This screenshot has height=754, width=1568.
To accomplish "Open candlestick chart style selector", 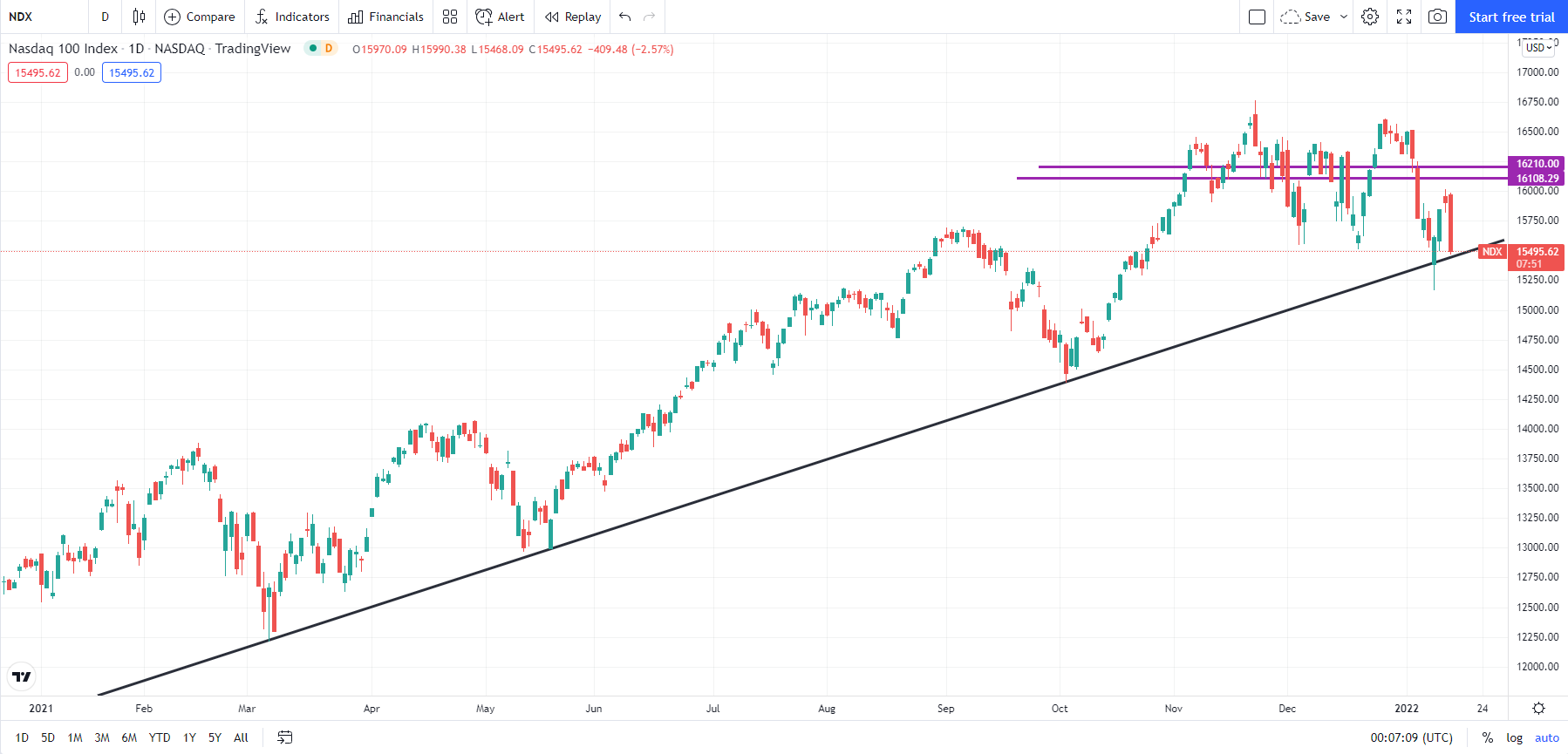I will point(139,17).
